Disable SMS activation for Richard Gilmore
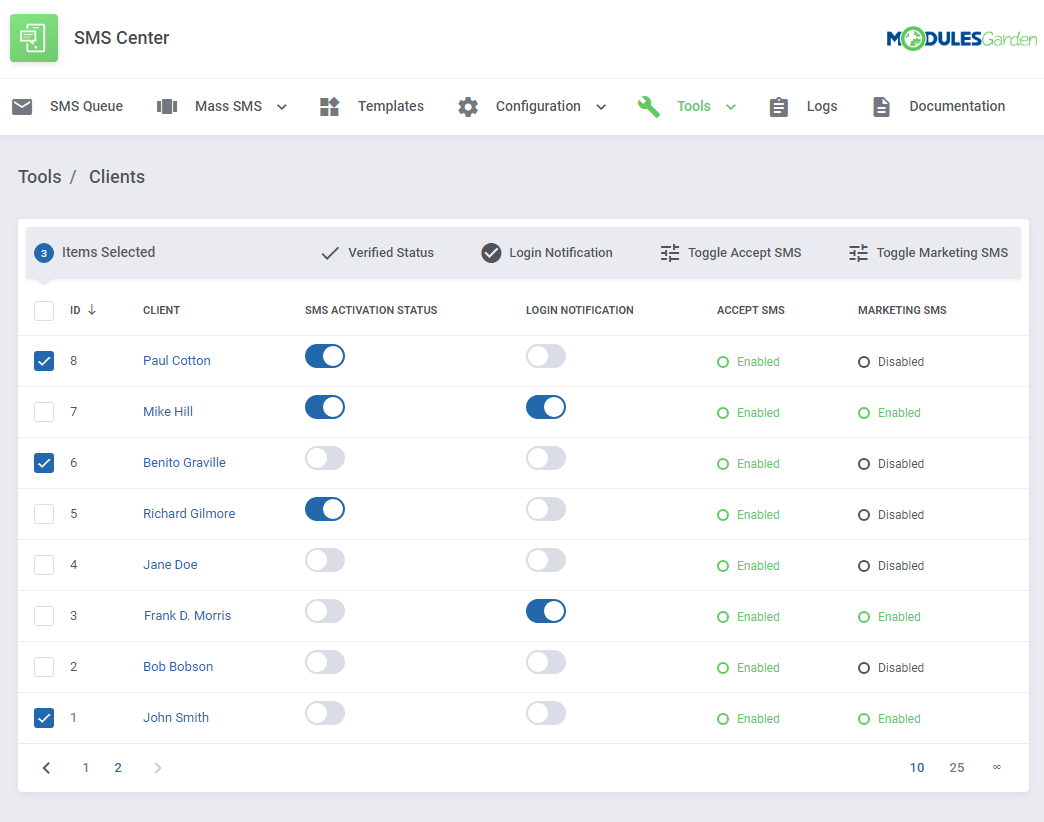Image resolution: width=1044 pixels, height=822 pixels. (x=325, y=509)
